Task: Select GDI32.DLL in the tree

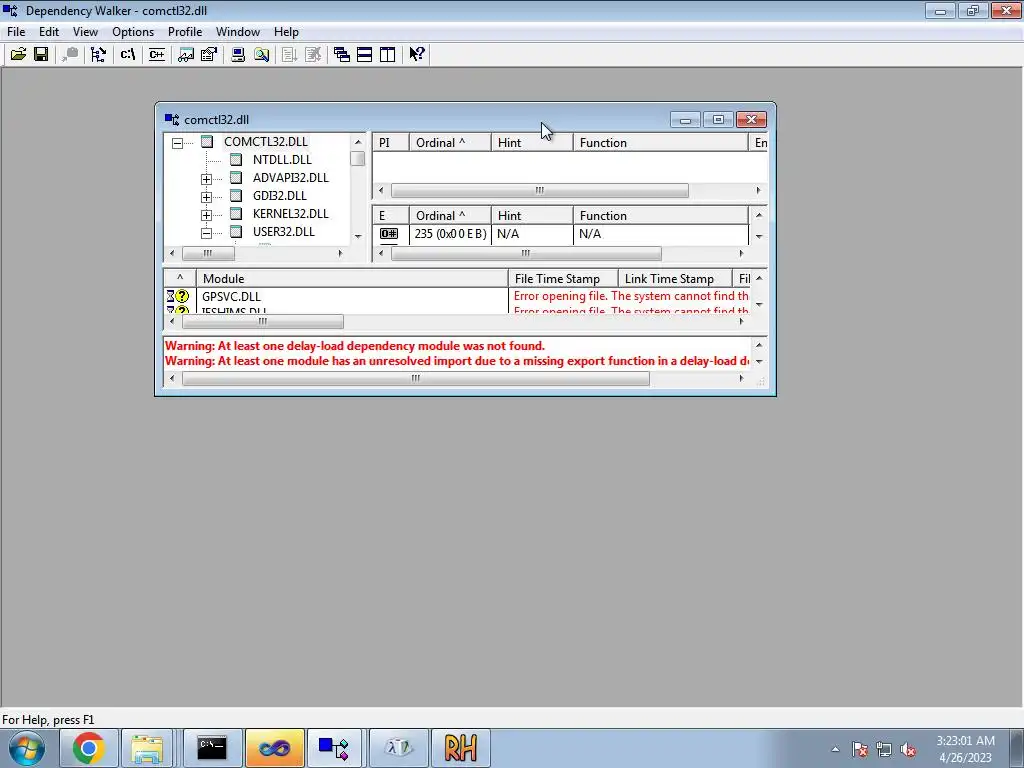Action: point(280,195)
